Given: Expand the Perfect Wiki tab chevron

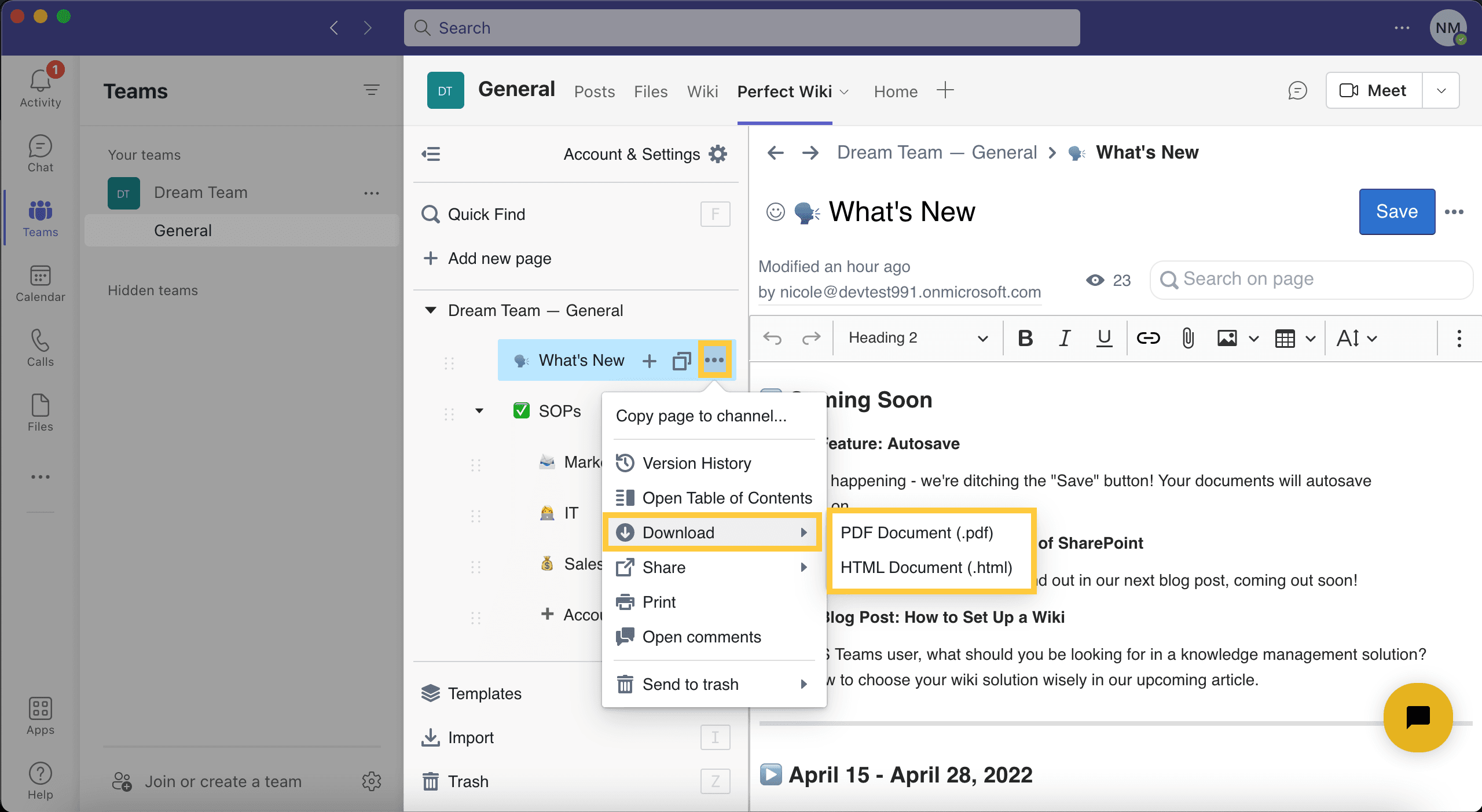Looking at the screenshot, I should pyautogui.click(x=845, y=92).
